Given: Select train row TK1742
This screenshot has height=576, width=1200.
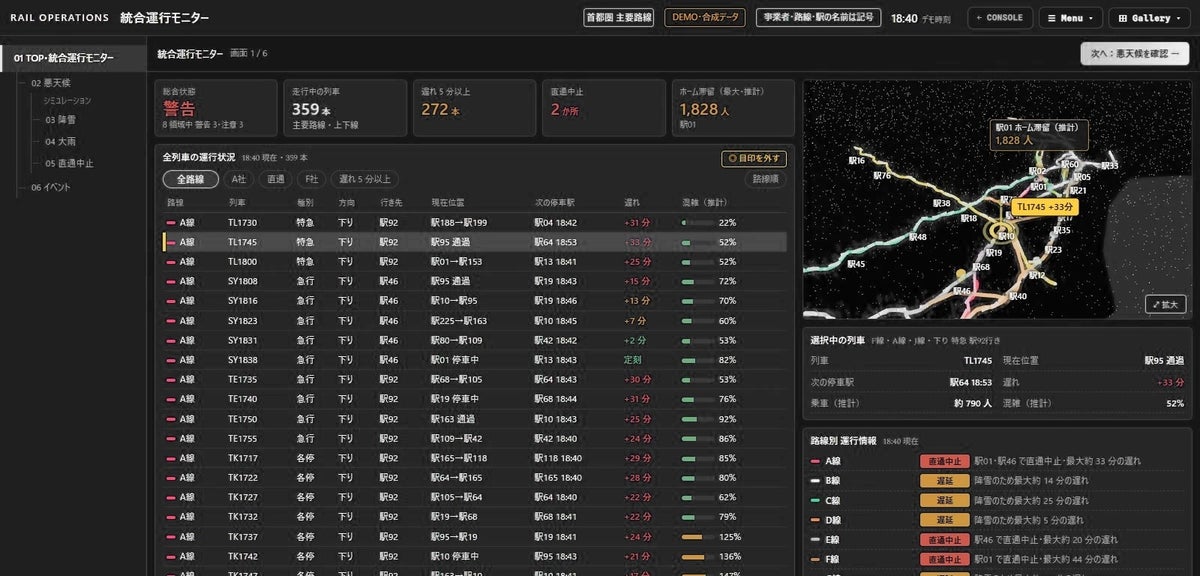Looking at the screenshot, I should pos(475,556).
